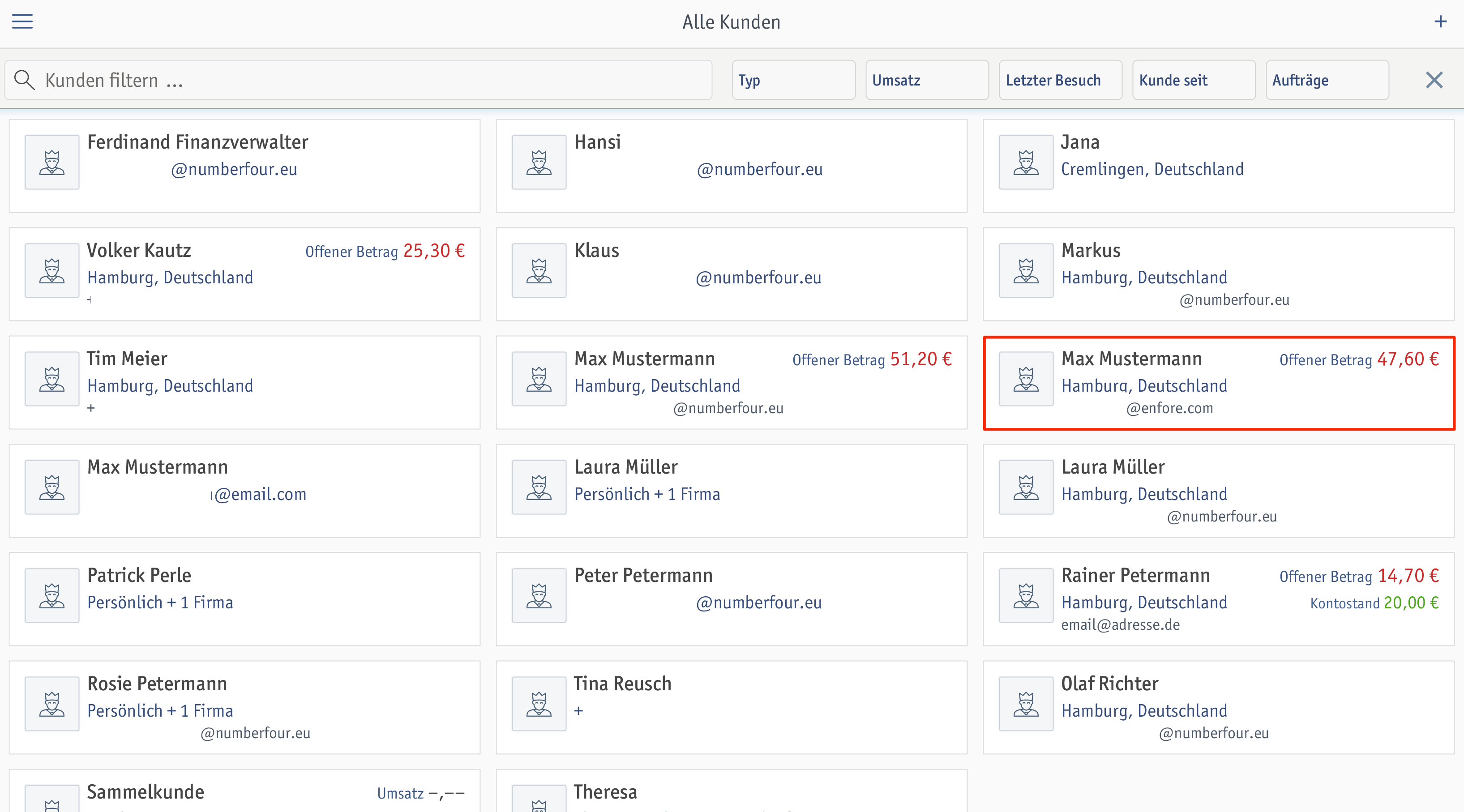Screen dimensions: 1464x812
Task: Click Rainer Petermann's 14,70 € open amount
Action: 1408,576
